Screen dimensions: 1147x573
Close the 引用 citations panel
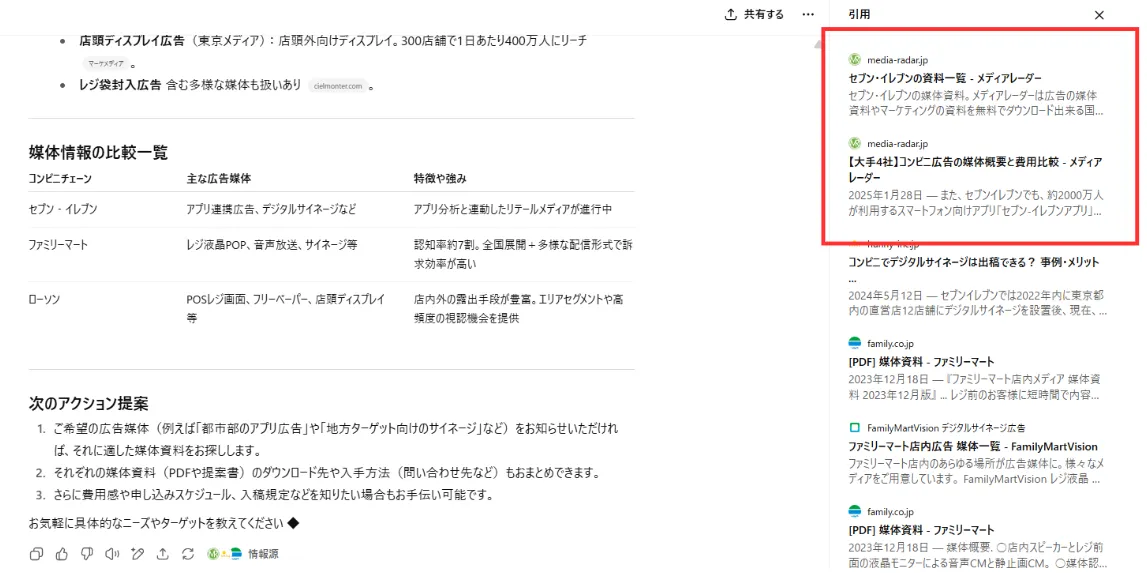coord(1099,15)
